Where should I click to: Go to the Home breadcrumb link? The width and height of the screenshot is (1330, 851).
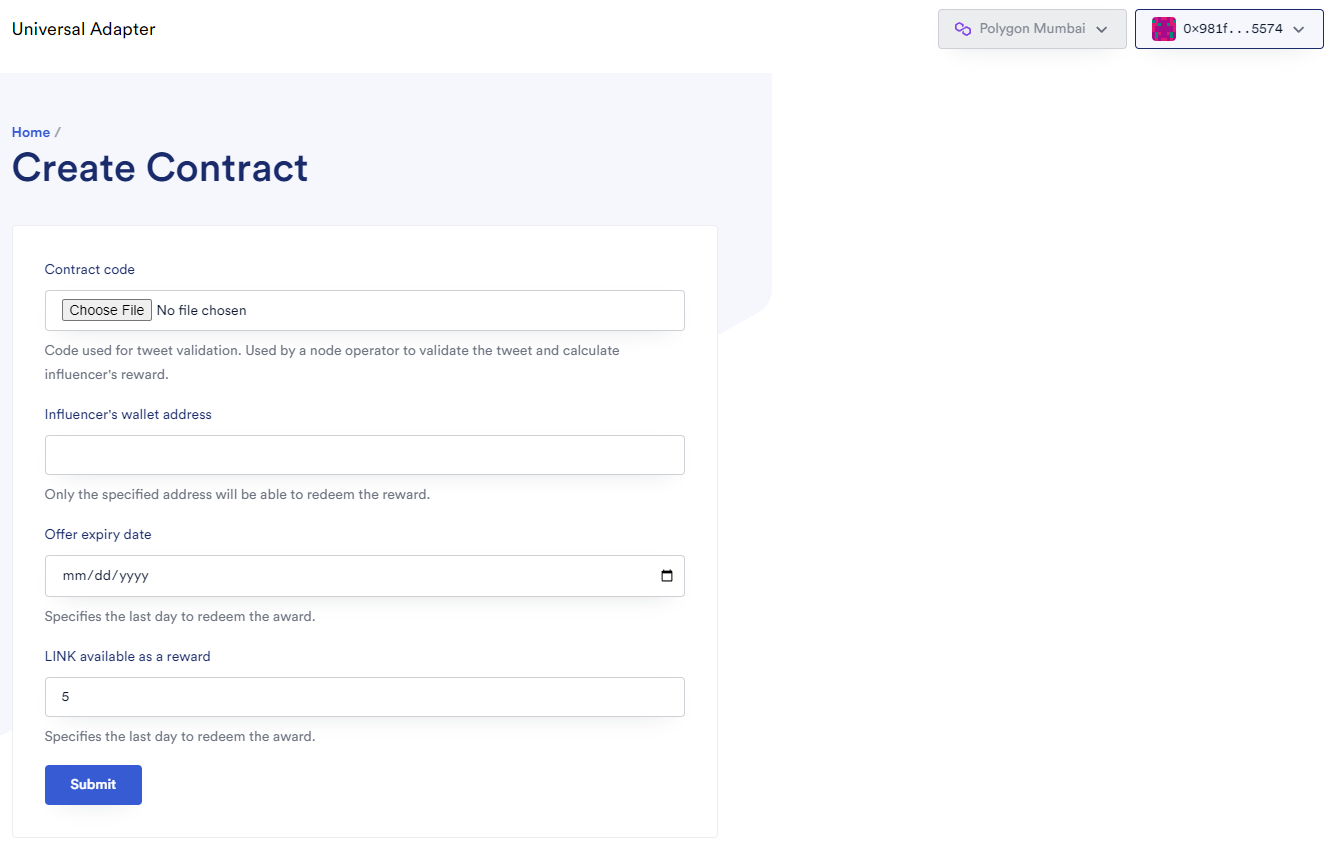[x=31, y=132]
